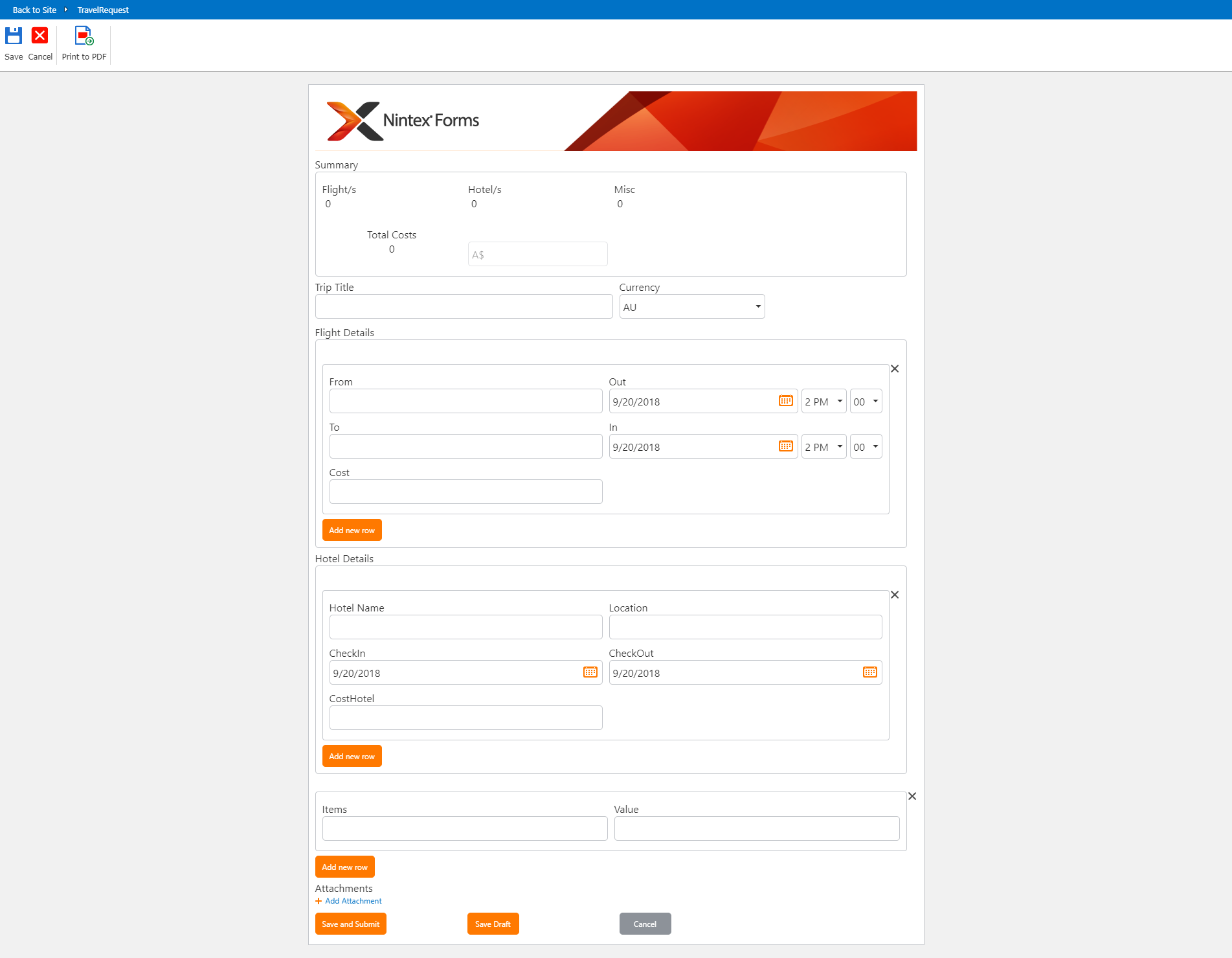This screenshot has width=1232, height=958.
Task: Open the CheckOut calendar picker
Action: click(x=870, y=672)
